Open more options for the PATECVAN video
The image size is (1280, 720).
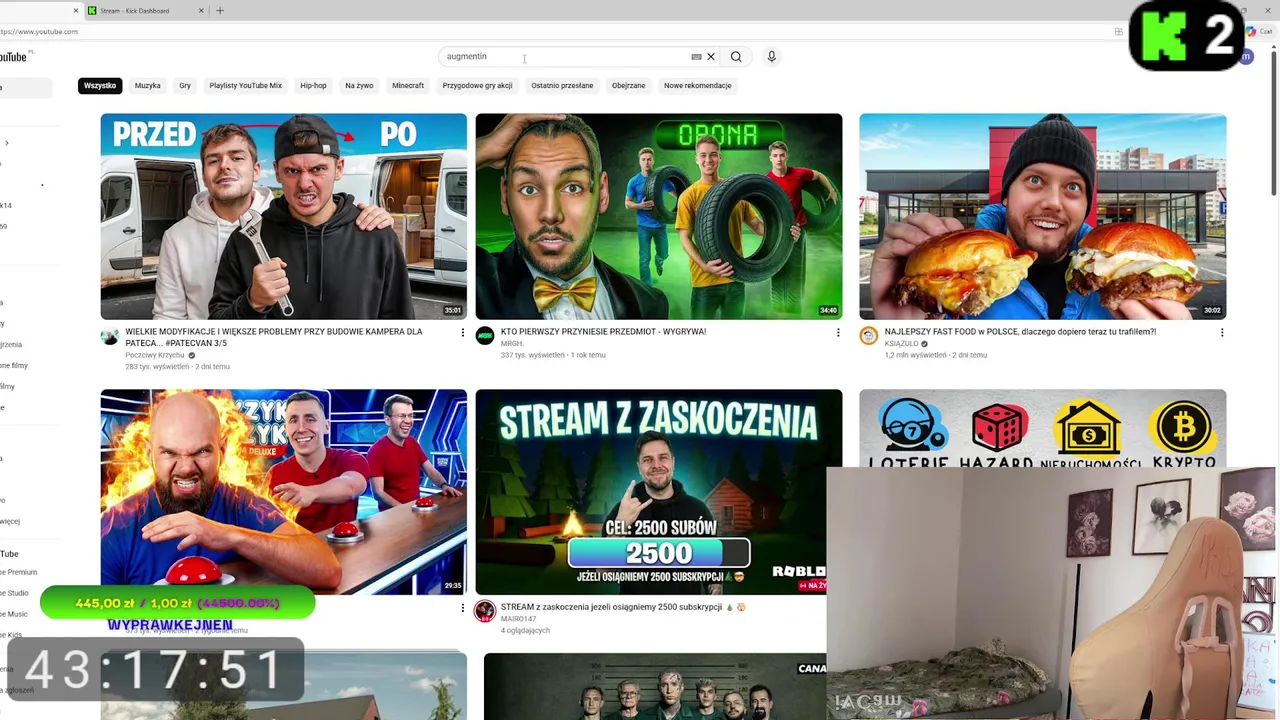[462, 333]
